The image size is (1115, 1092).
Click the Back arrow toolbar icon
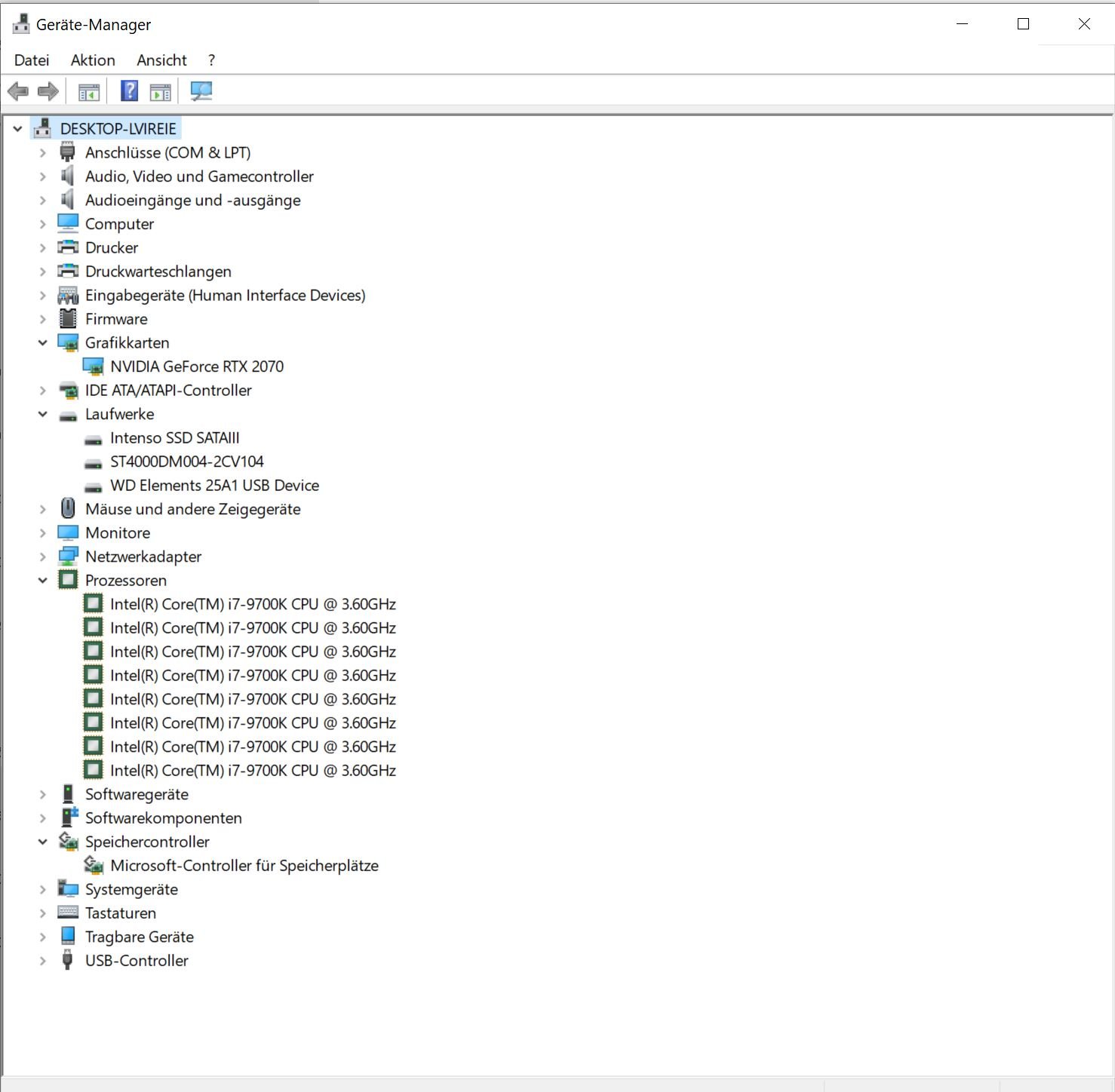tap(18, 92)
